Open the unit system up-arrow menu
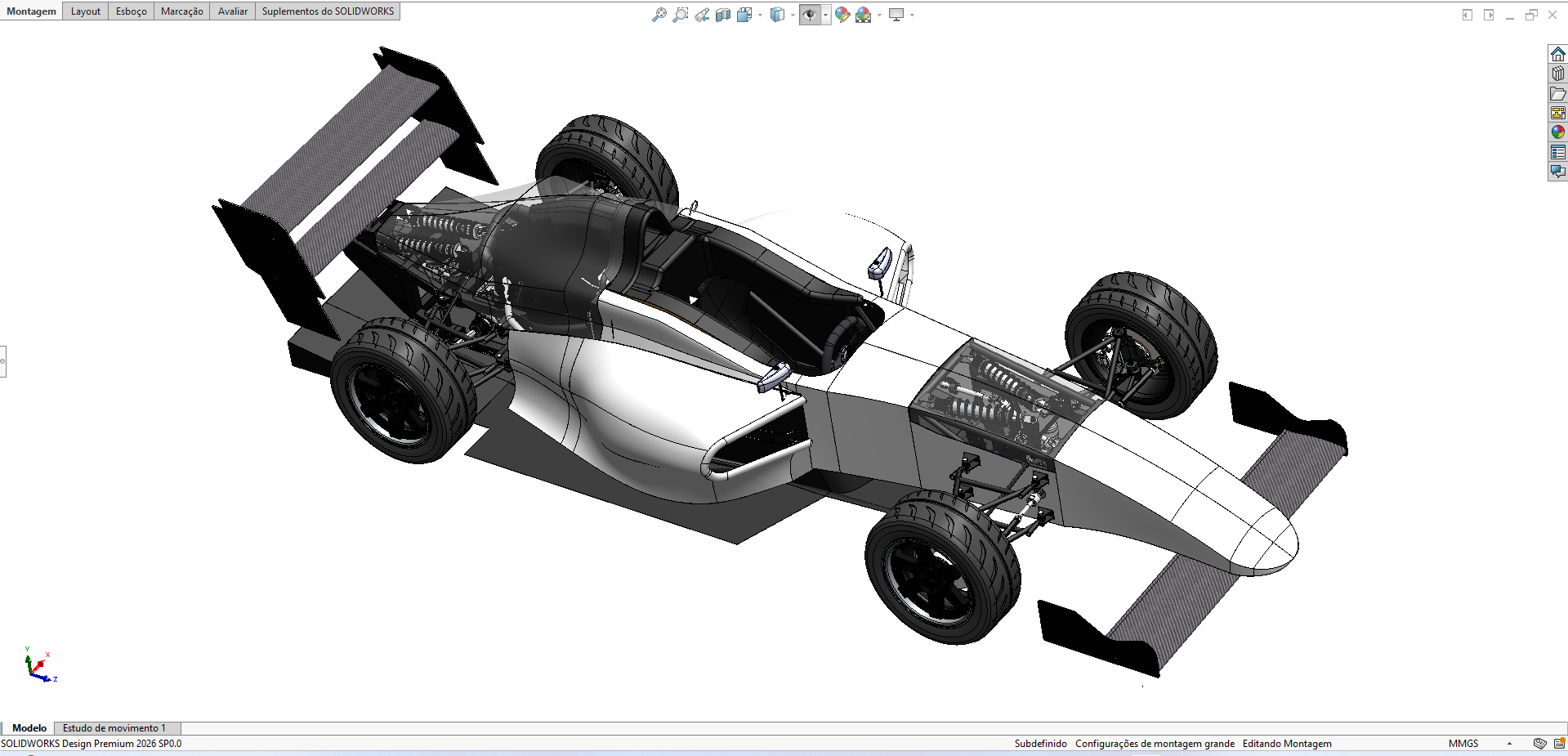 1509,744
